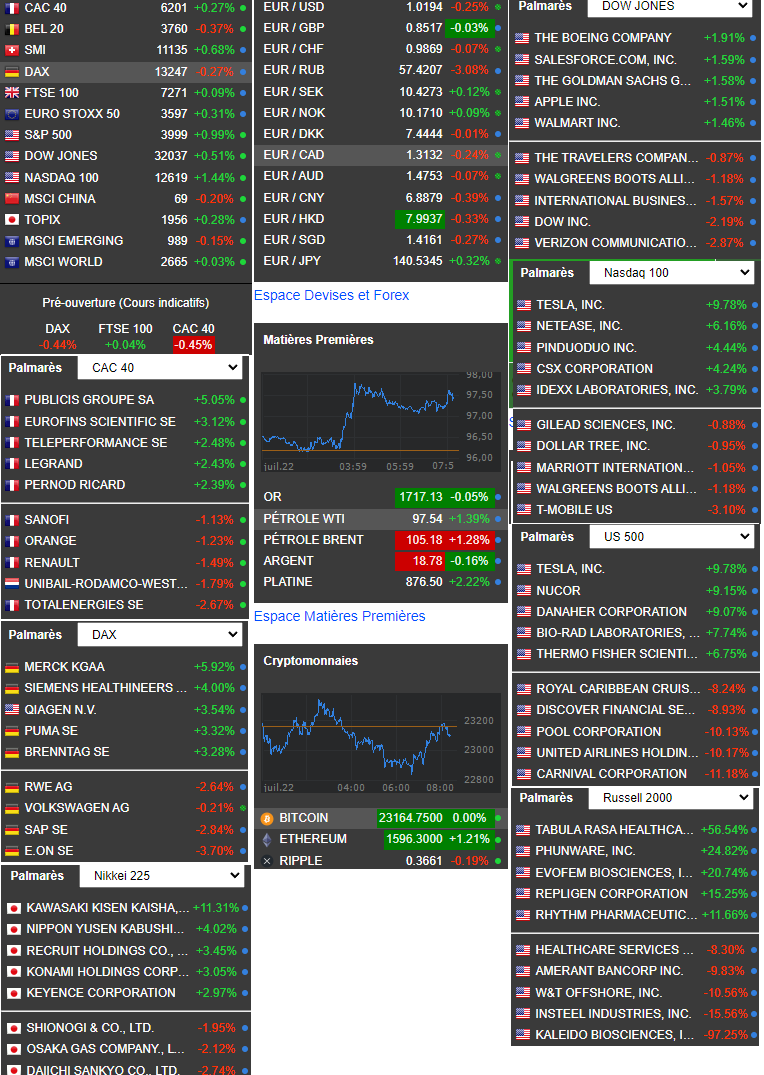Open the CARNIVAL CORPORATION row
Image resolution: width=764 pixels, height=1075 pixels.
click(x=635, y=774)
